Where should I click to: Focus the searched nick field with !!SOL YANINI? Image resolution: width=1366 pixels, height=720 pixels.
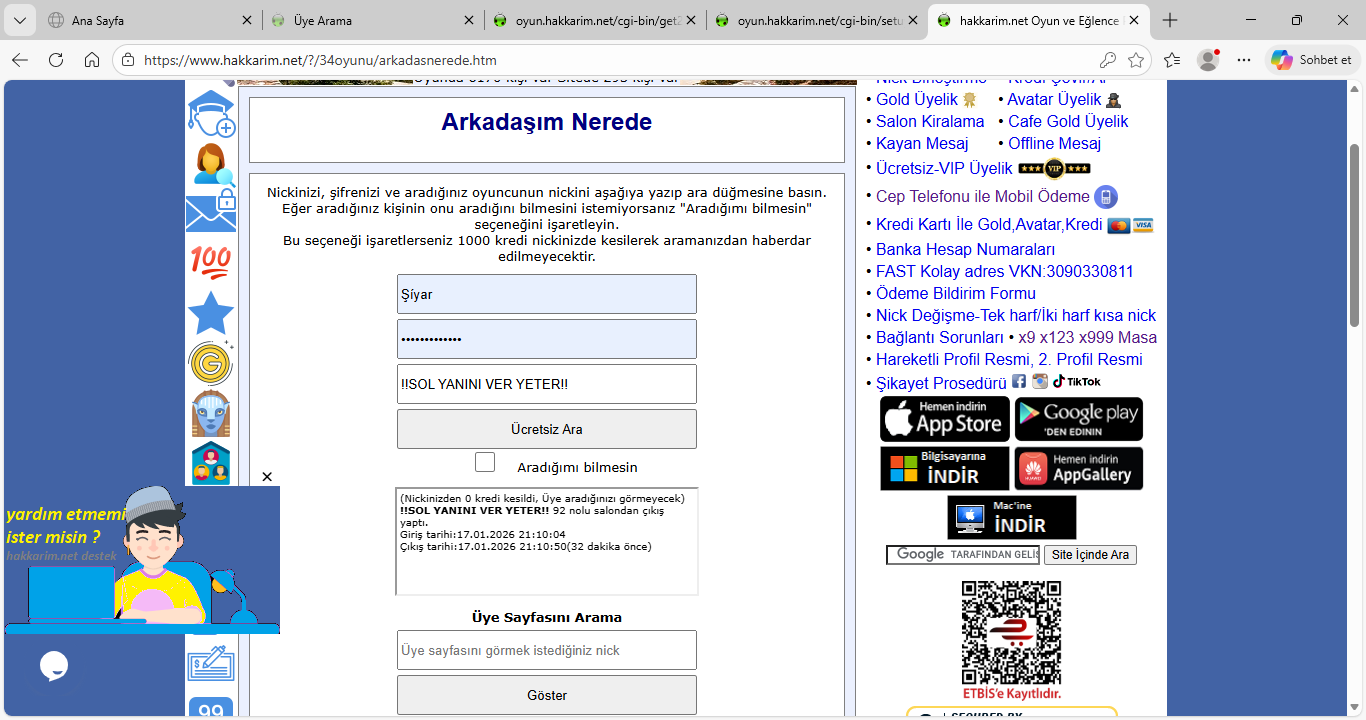click(x=547, y=384)
